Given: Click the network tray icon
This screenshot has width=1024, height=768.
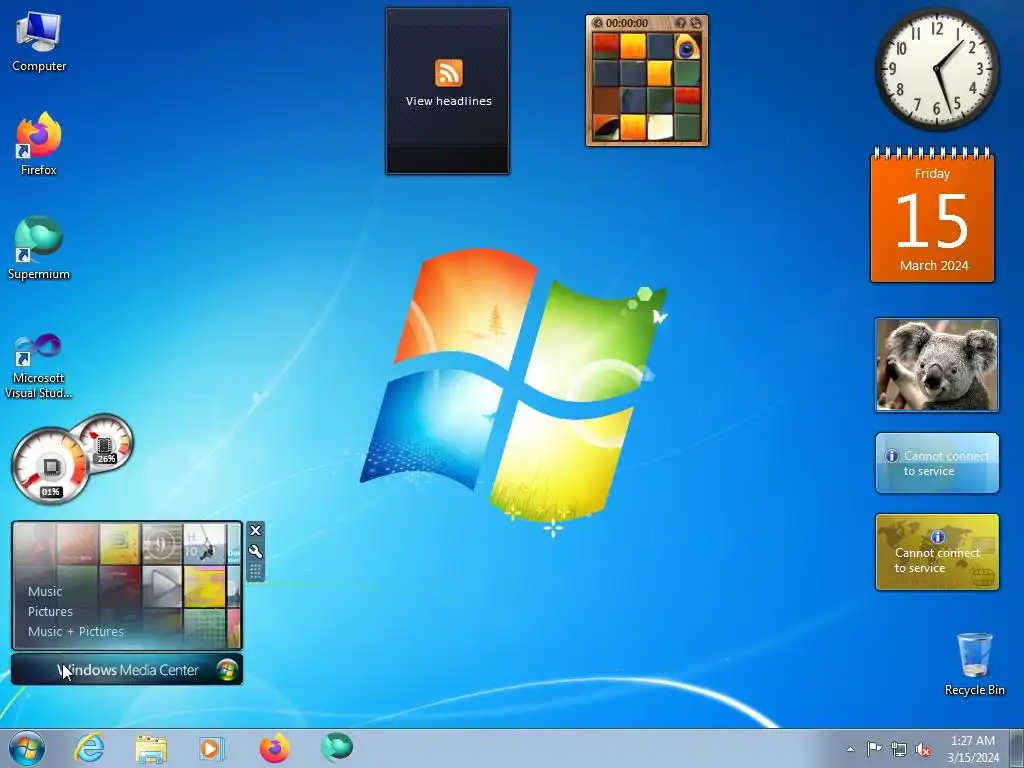Looking at the screenshot, I should coord(899,749).
